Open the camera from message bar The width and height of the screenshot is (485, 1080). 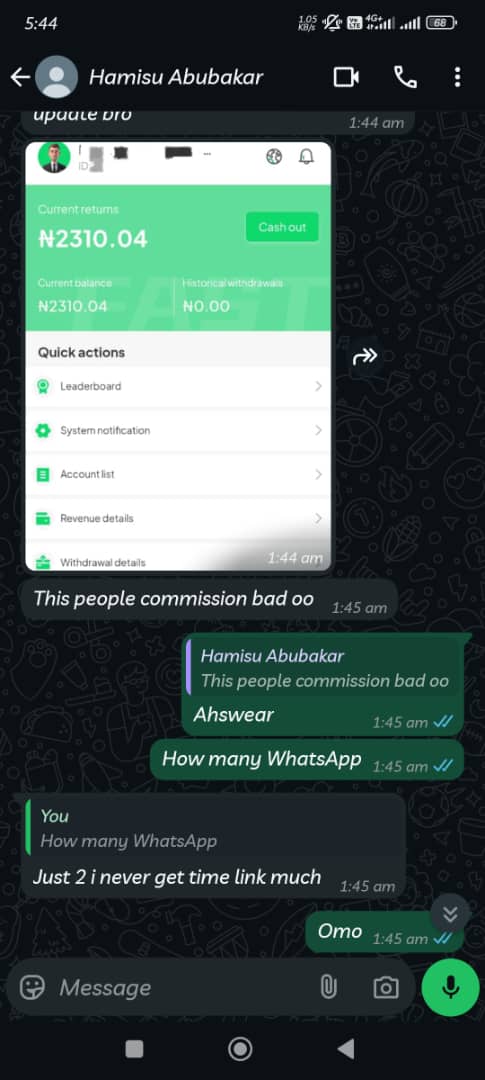(x=386, y=988)
